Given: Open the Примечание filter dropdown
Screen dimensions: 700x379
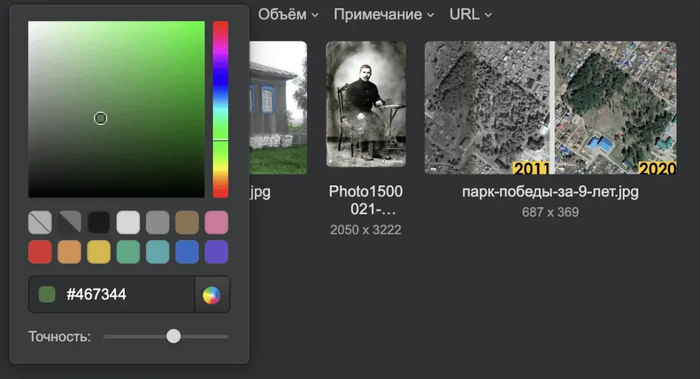Looking at the screenshot, I should click(384, 14).
